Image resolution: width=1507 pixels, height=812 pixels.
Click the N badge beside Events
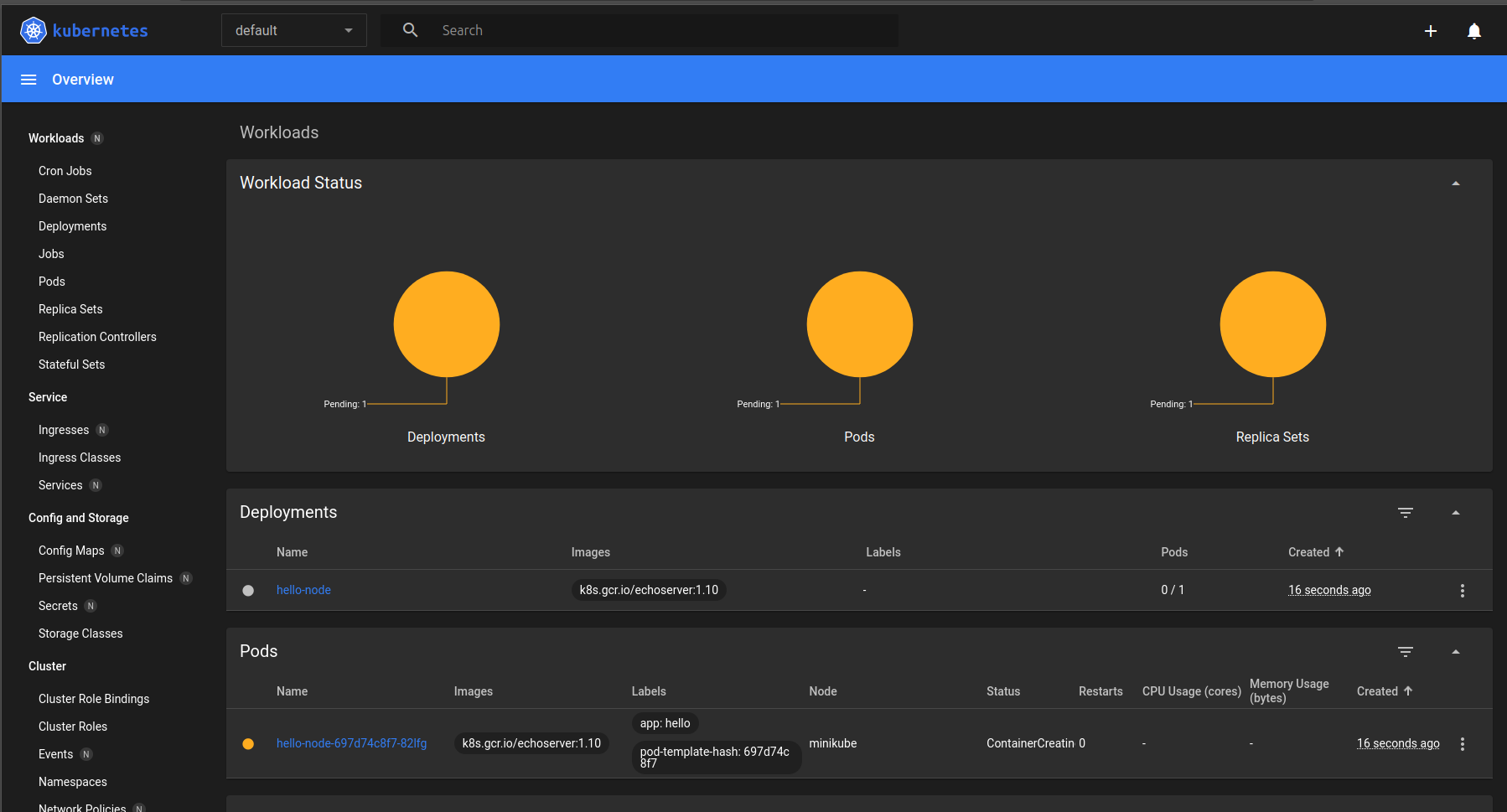(85, 754)
